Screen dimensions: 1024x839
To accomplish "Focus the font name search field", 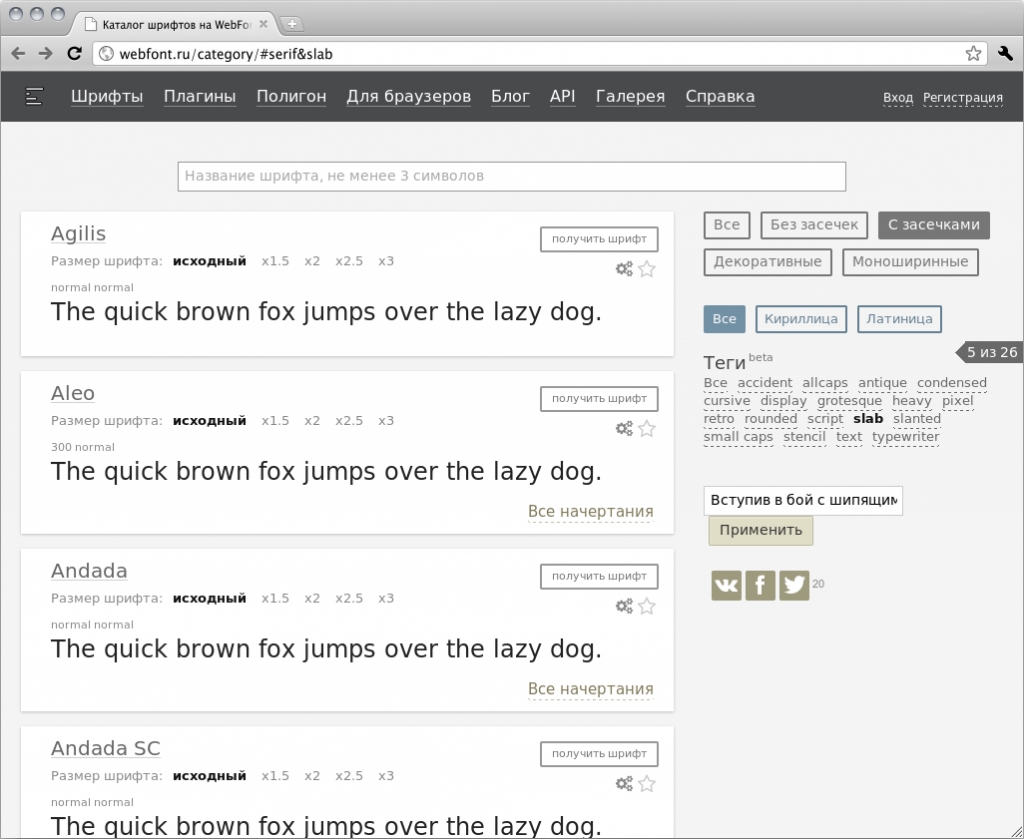I will tap(511, 176).
